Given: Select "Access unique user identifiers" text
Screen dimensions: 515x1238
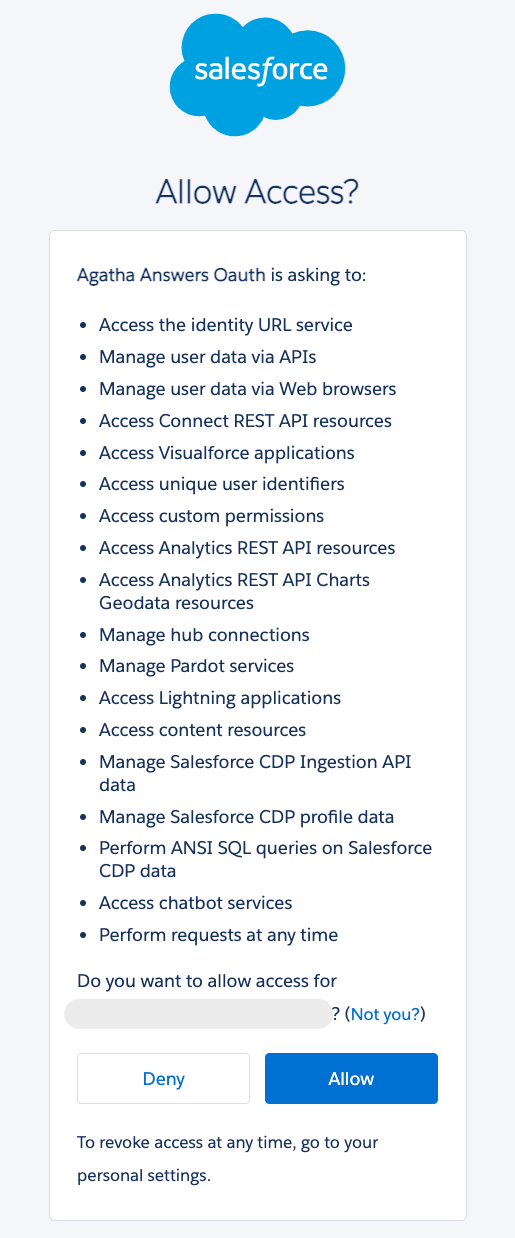Looking at the screenshot, I should click(221, 484).
